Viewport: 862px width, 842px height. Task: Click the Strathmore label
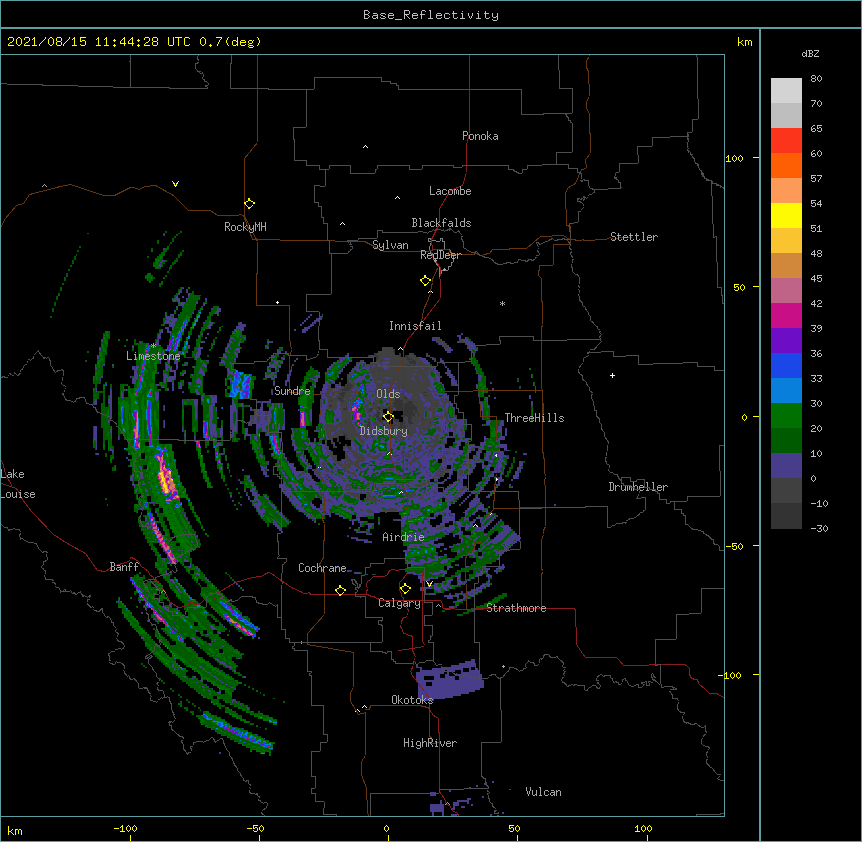(516, 608)
